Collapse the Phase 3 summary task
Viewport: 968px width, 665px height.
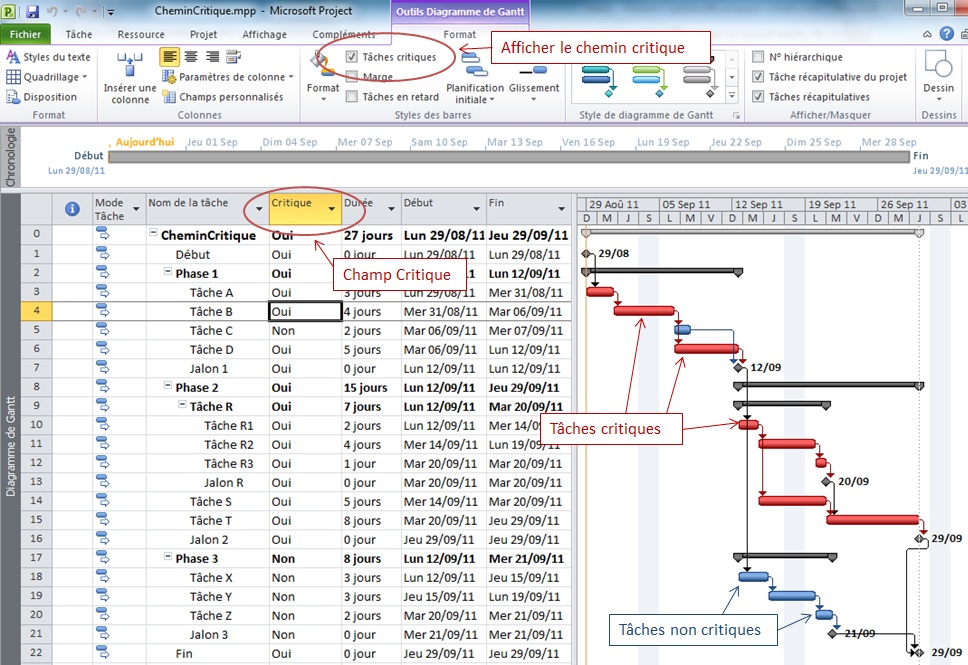(167, 556)
